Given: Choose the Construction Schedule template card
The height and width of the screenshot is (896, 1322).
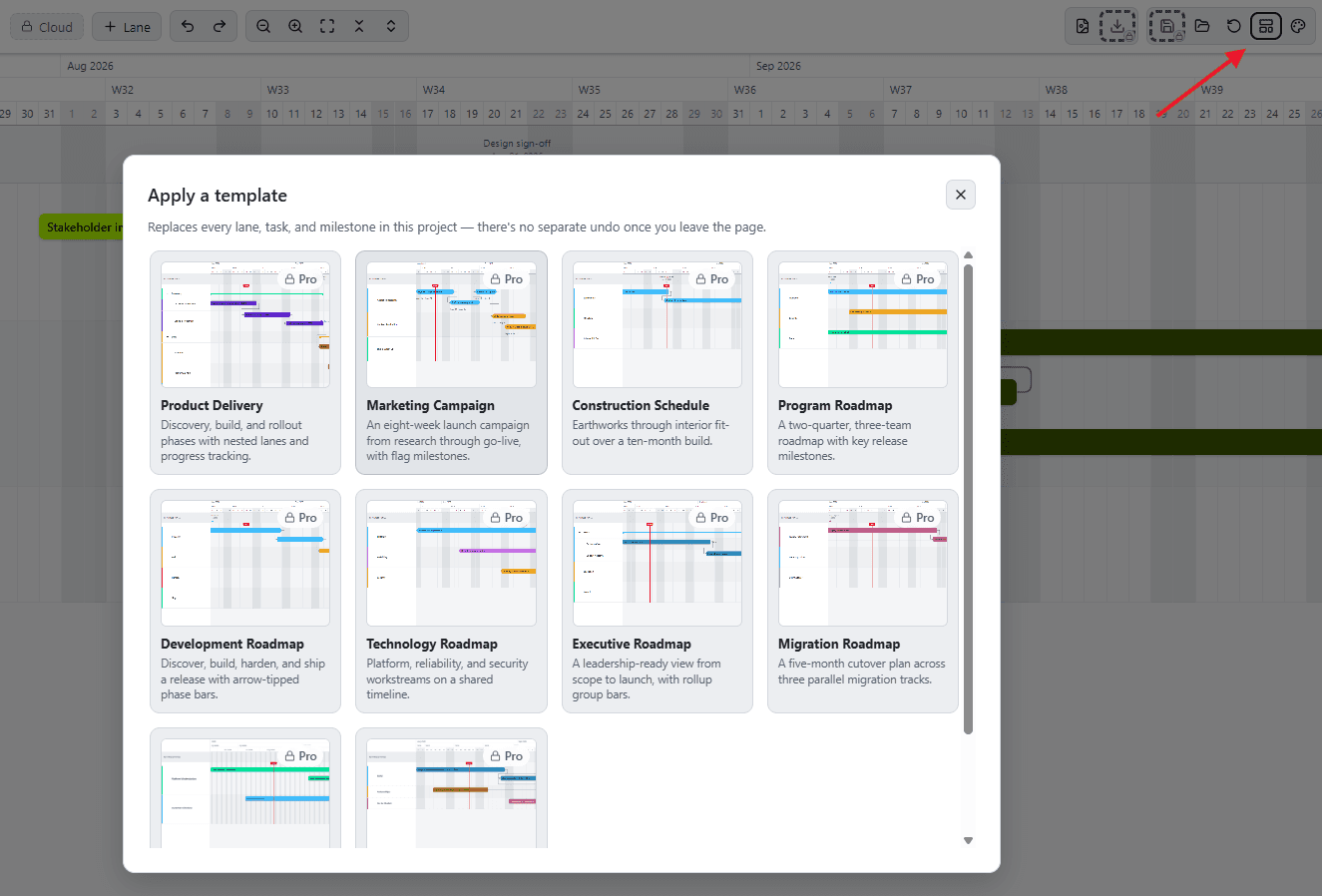Looking at the screenshot, I should click(x=658, y=362).
